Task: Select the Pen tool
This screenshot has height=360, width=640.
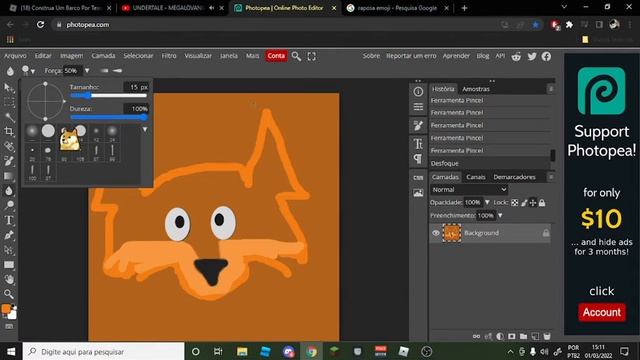Action: tap(9, 235)
